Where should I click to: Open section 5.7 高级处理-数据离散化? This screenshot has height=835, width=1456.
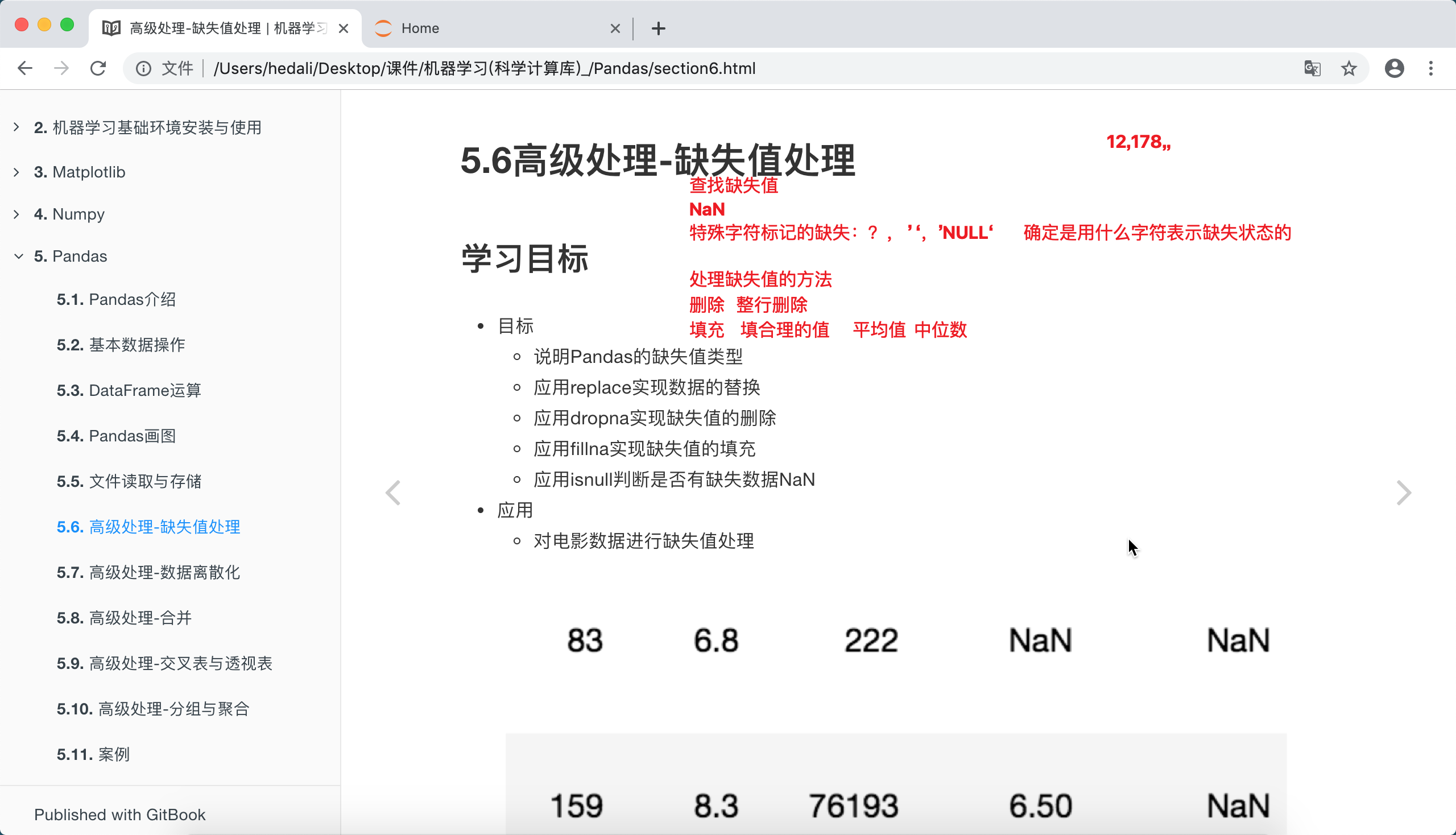pyautogui.click(x=148, y=572)
